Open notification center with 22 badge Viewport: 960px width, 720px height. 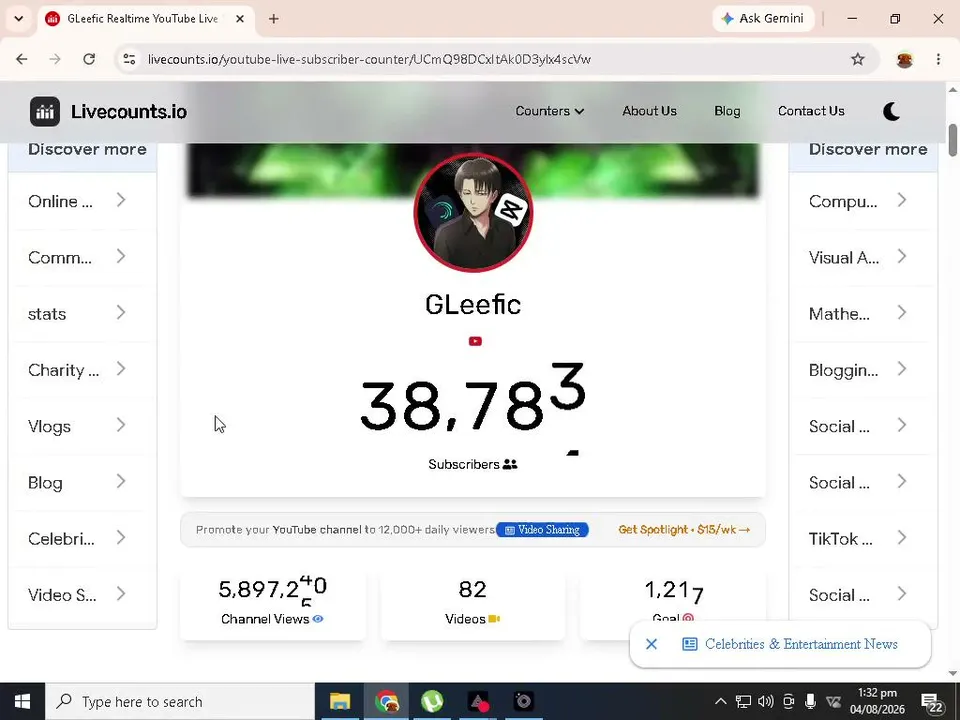932,703
